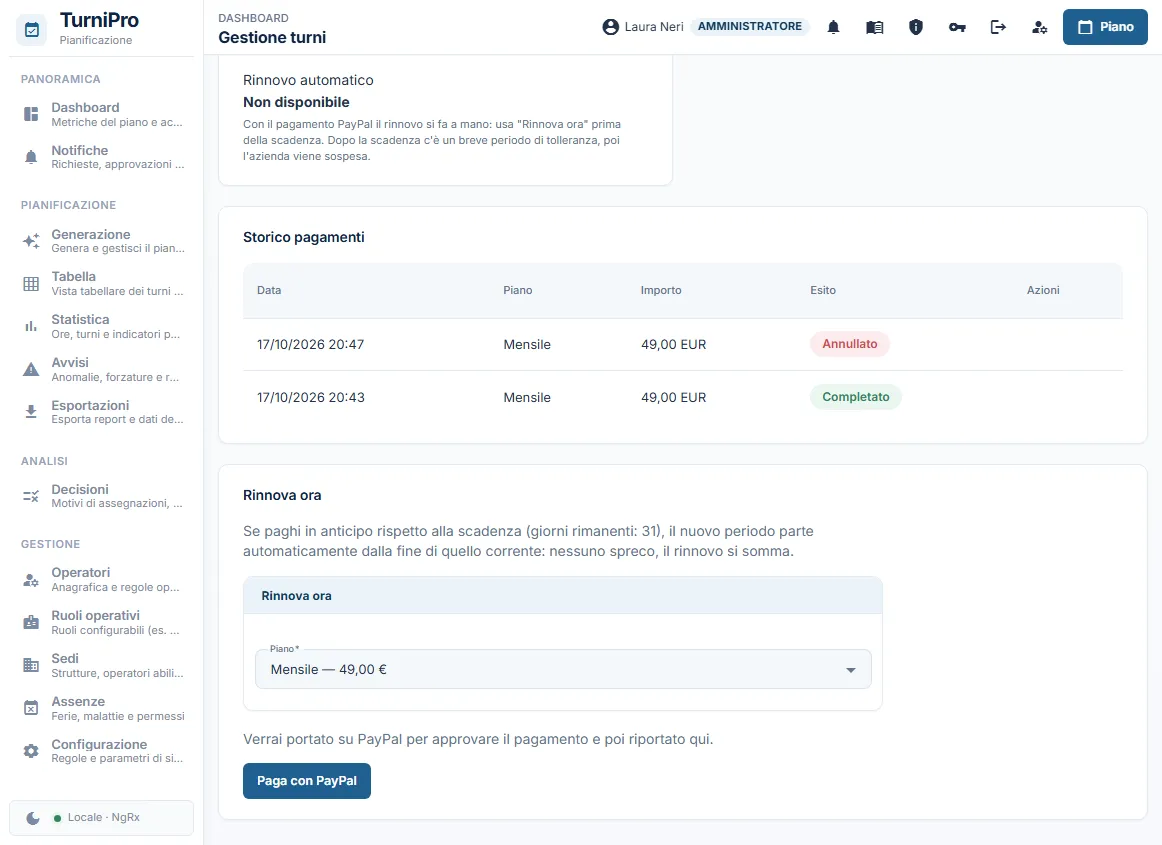Click the Paga con PayPal button

307,781
